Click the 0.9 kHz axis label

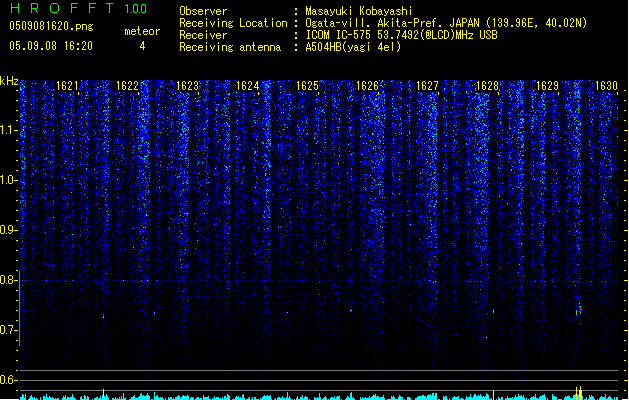8,230
